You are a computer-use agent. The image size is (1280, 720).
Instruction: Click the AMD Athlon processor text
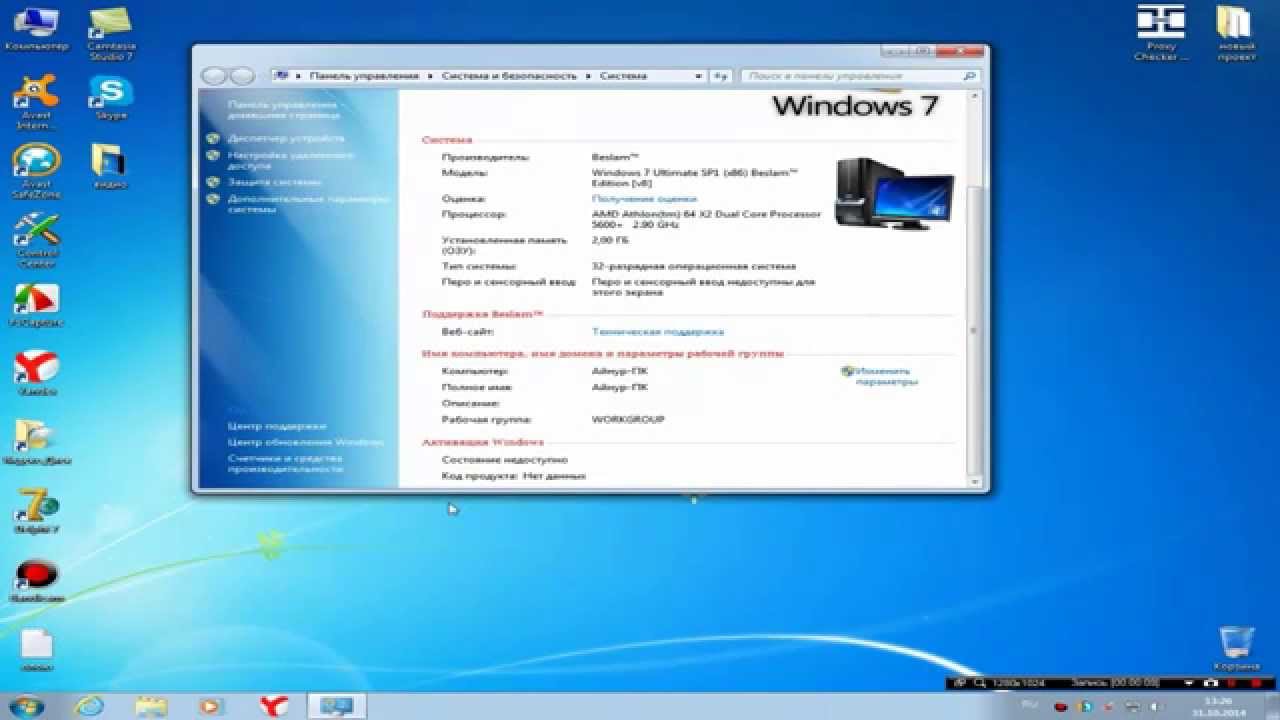point(706,220)
